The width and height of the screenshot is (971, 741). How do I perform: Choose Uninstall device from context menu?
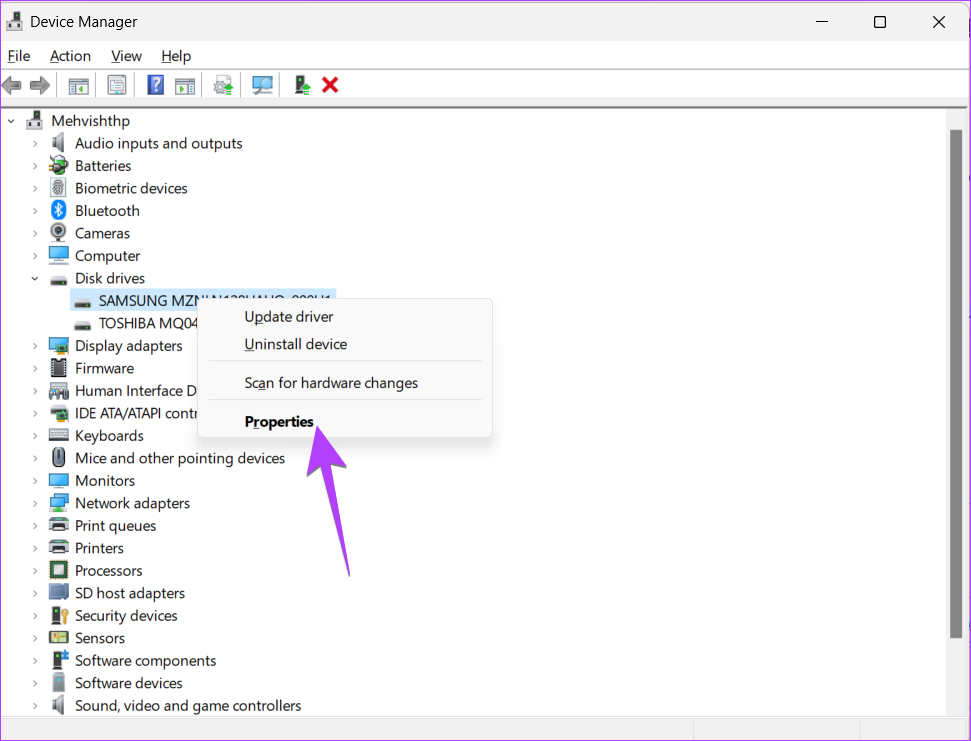pyautogui.click(x=345, y=344)
